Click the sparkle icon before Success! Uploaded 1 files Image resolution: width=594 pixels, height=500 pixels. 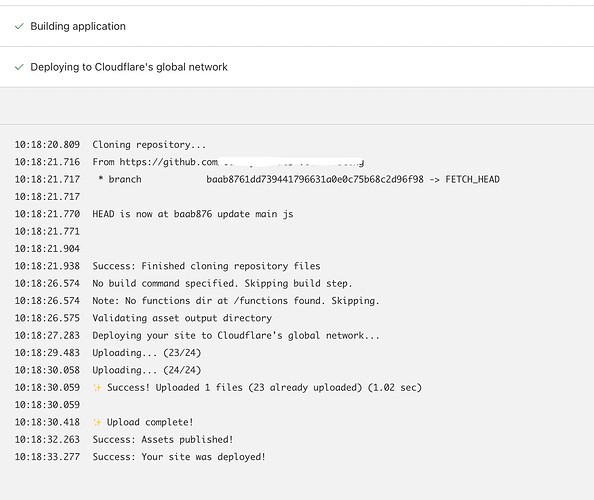tap(97, 388)
